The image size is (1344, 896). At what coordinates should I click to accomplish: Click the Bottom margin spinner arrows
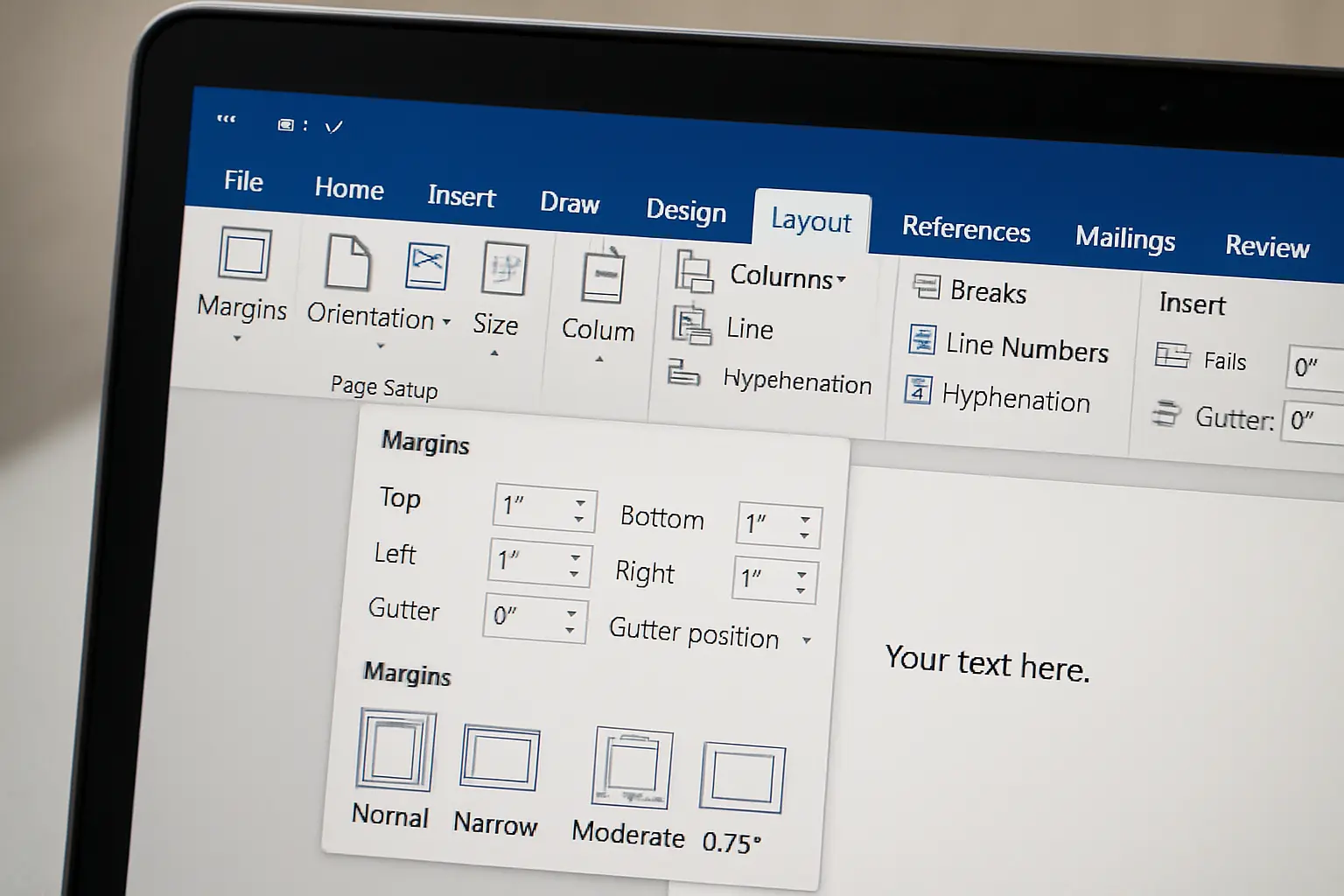(x=805, y=528)
